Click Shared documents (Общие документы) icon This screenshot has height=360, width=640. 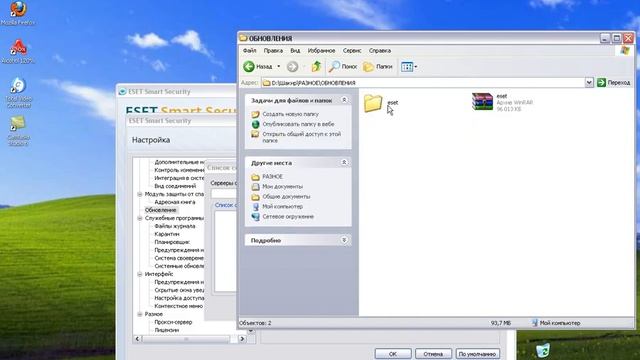256,197
